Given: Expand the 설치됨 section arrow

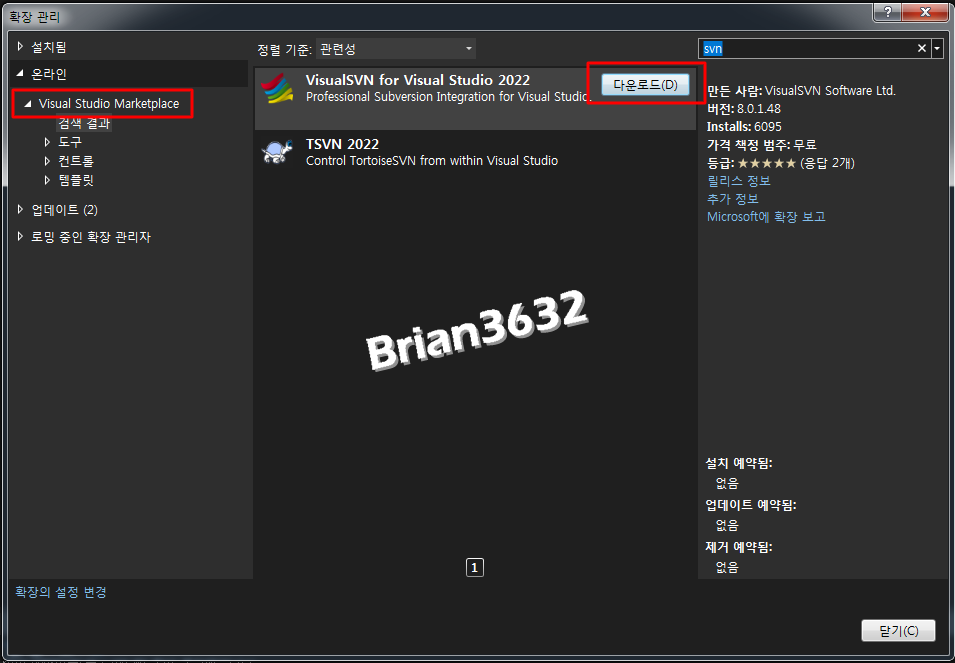Looking at the screenshot, I should [21, 46].
